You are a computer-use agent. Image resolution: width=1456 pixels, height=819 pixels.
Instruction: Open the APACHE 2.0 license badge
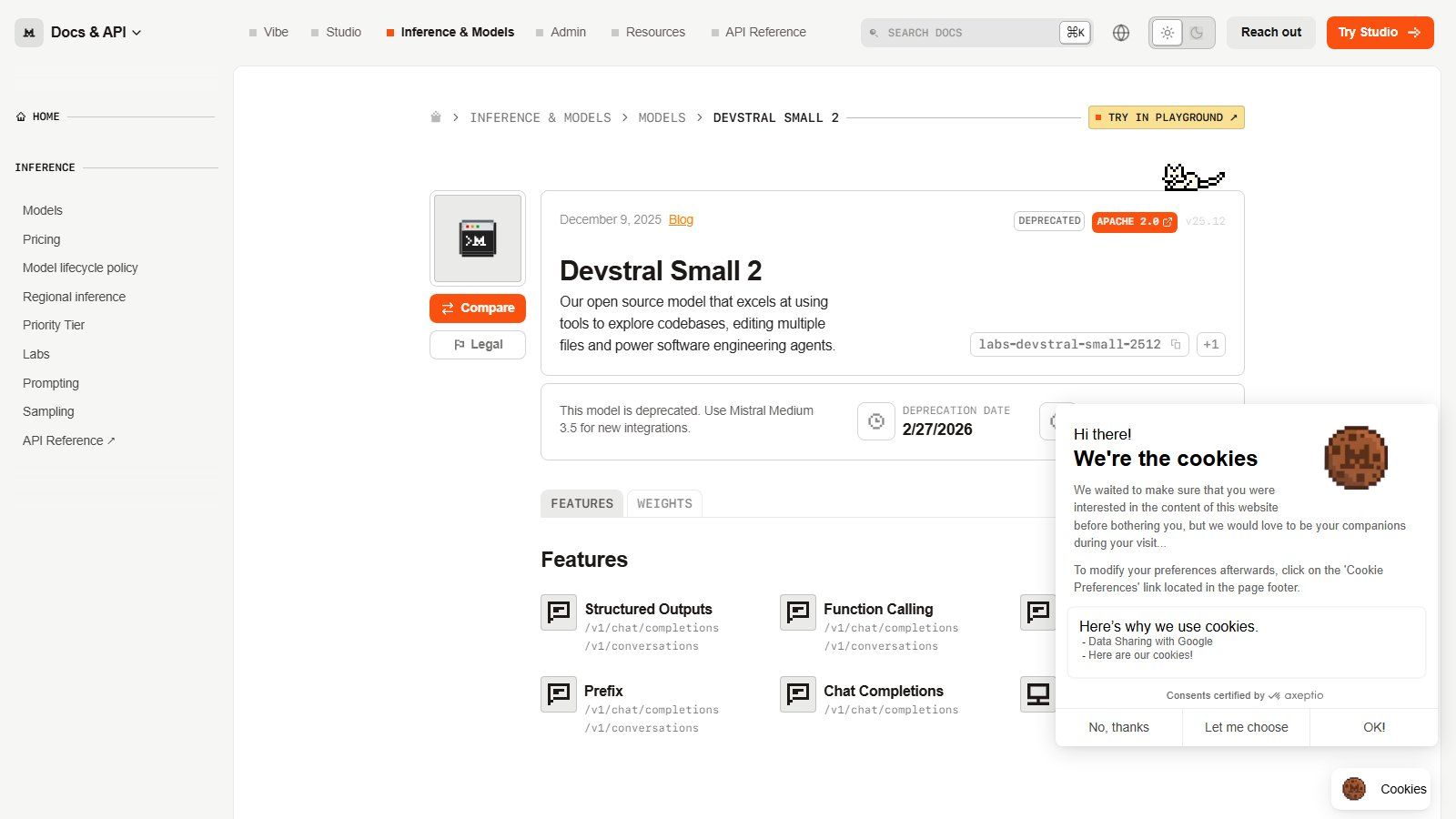(x=1134, y=221)
